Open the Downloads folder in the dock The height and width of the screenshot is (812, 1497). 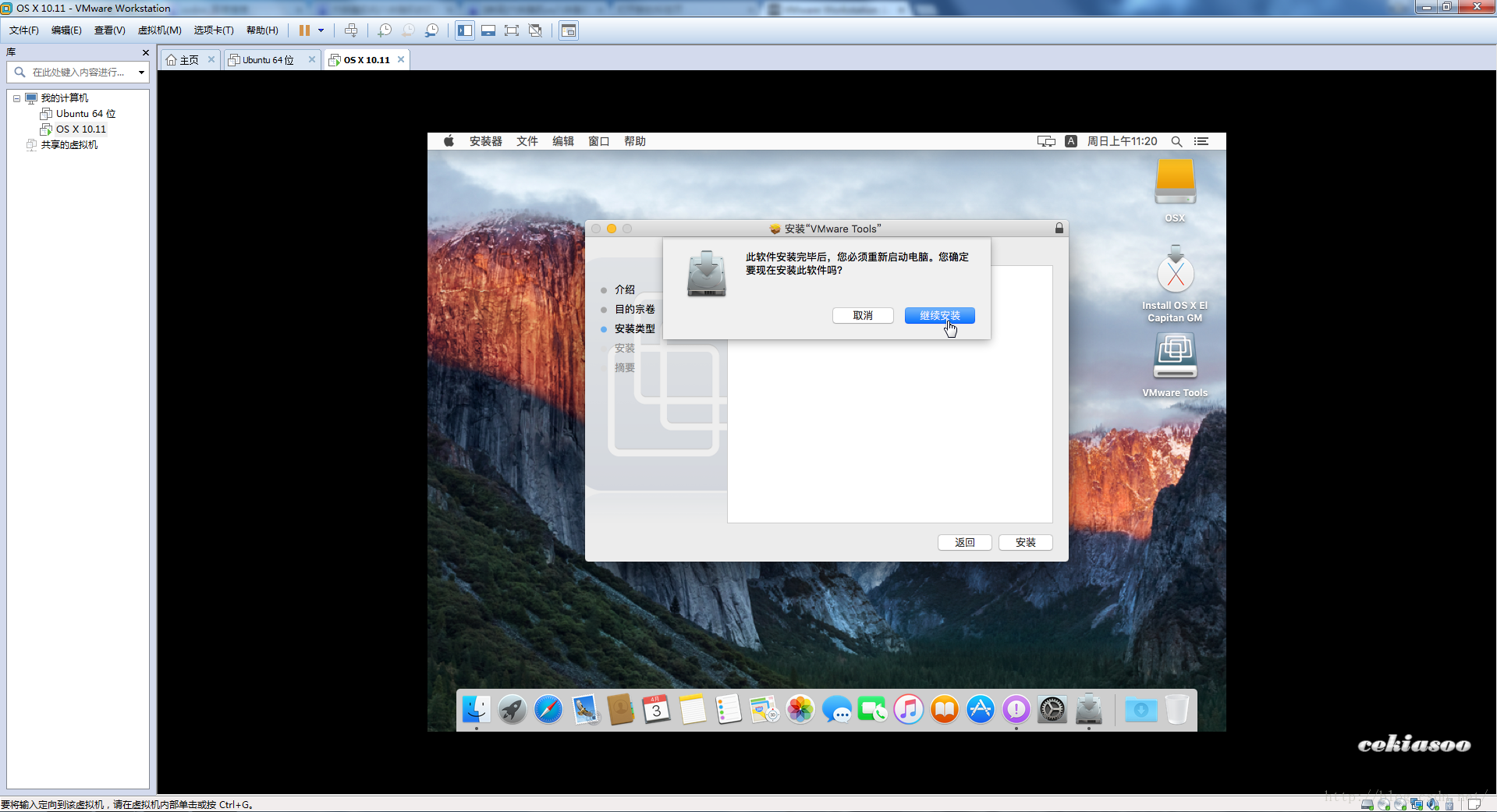tap(1140, 709)
